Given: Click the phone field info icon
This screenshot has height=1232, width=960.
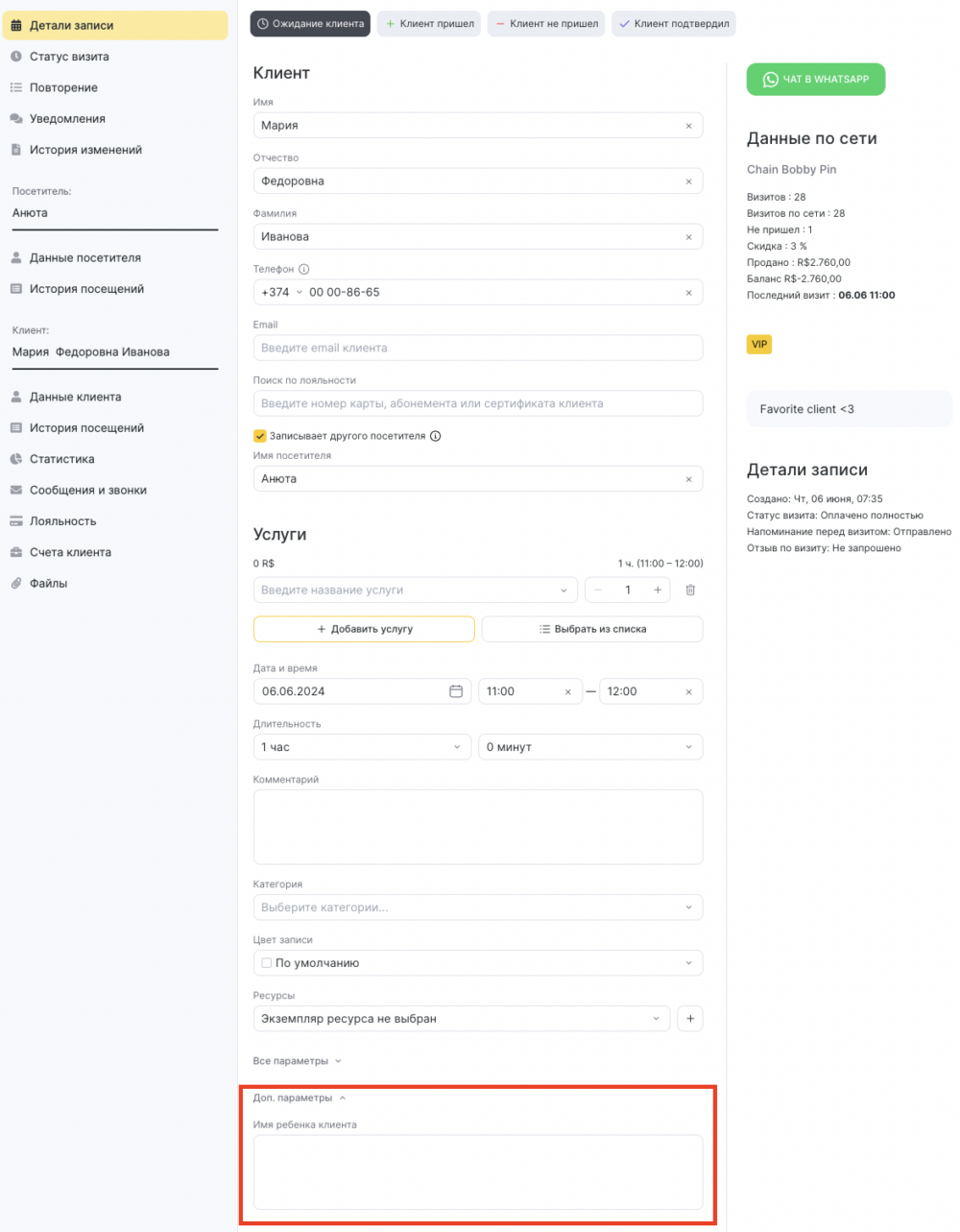Looking at the screenshot, I should [304, 269].
